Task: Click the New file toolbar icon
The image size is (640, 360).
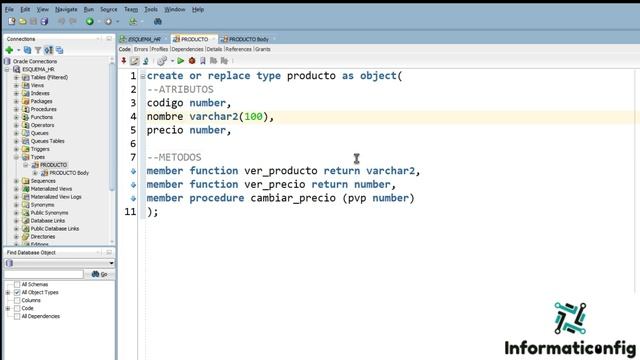Action: click(12, 21)
